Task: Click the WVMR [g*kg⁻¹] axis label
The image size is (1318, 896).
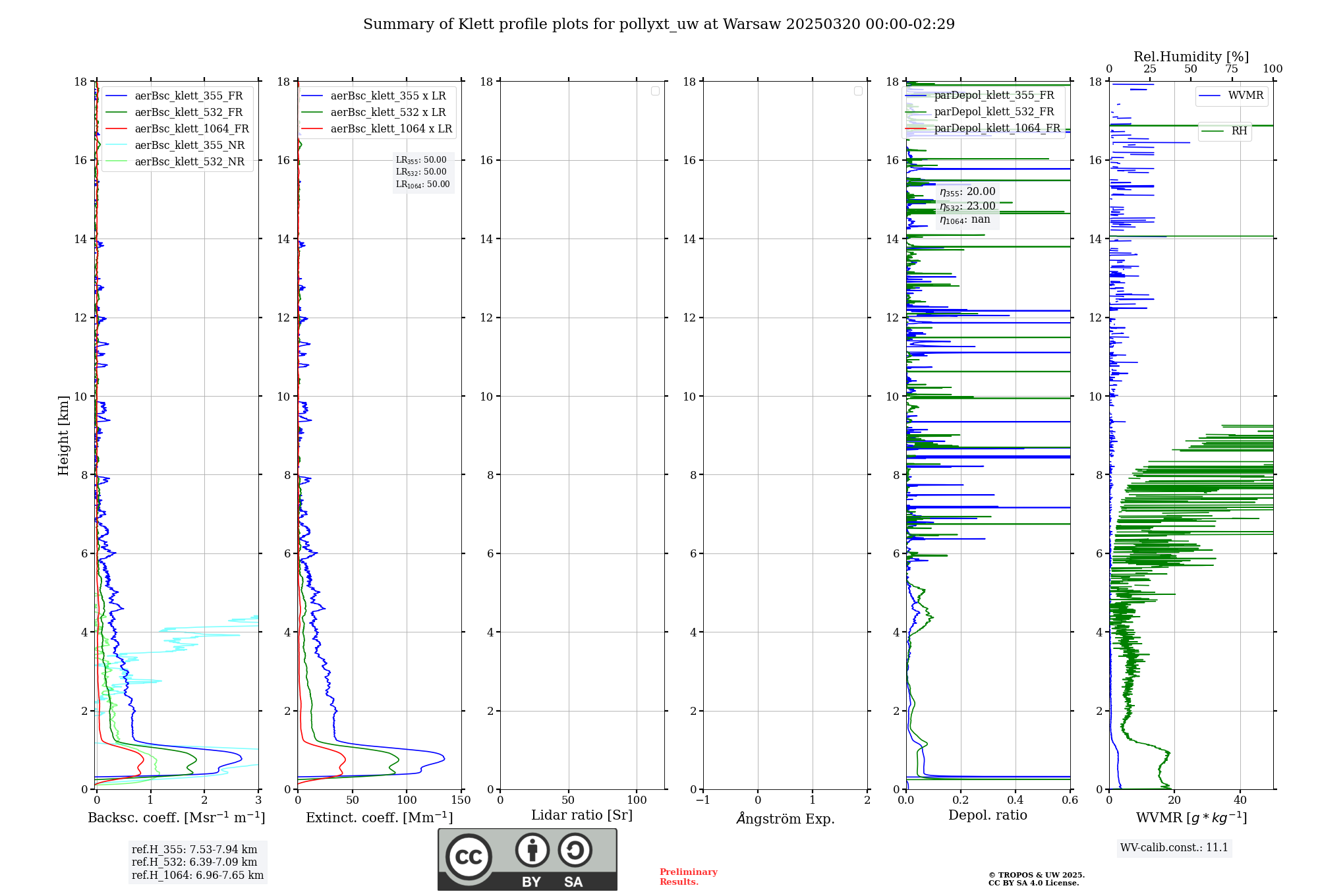Action: click(1191, 818)
